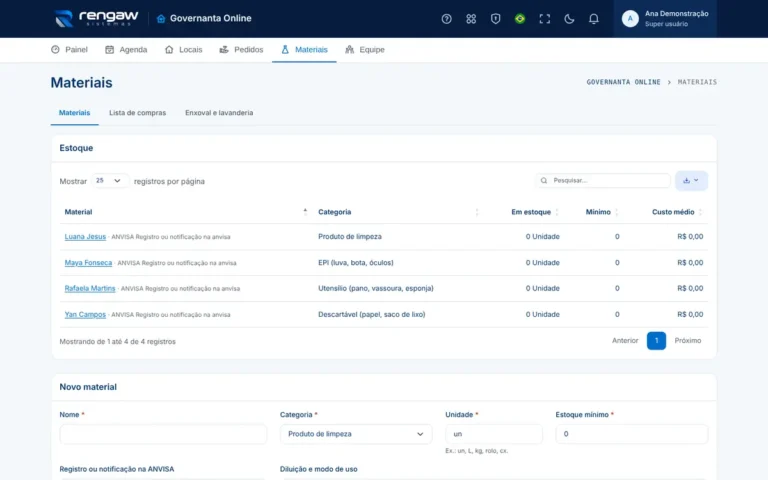Open the Locais menu item
The width and height of the screenshot is (768, 480).
pos(184,49)
